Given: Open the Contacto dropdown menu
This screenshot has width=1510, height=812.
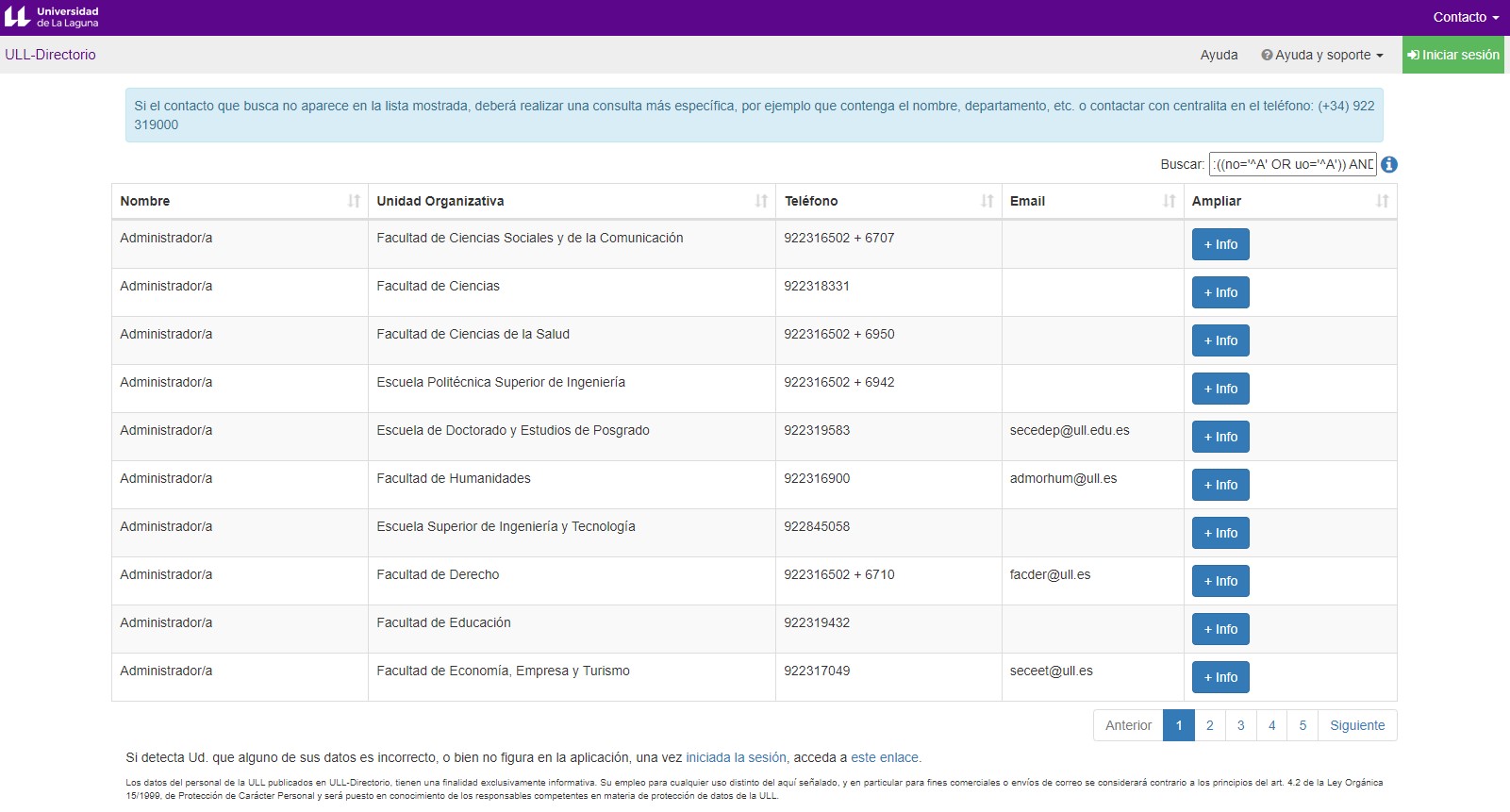Looking at the screenshot, I should (1465, 17).
